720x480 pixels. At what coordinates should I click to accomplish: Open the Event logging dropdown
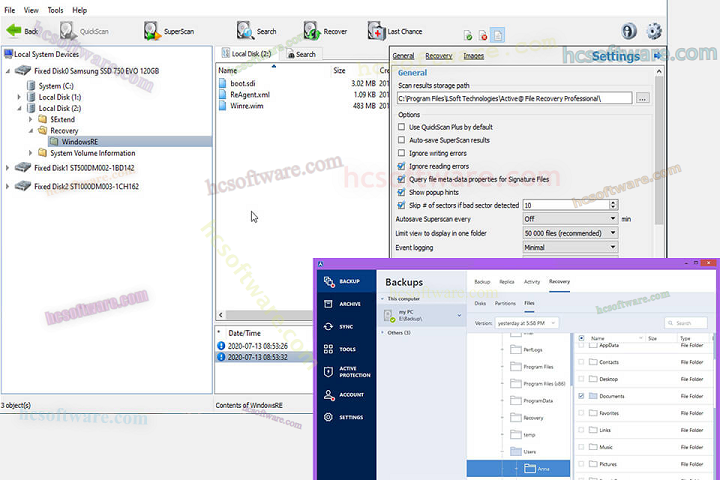point(569,247)
